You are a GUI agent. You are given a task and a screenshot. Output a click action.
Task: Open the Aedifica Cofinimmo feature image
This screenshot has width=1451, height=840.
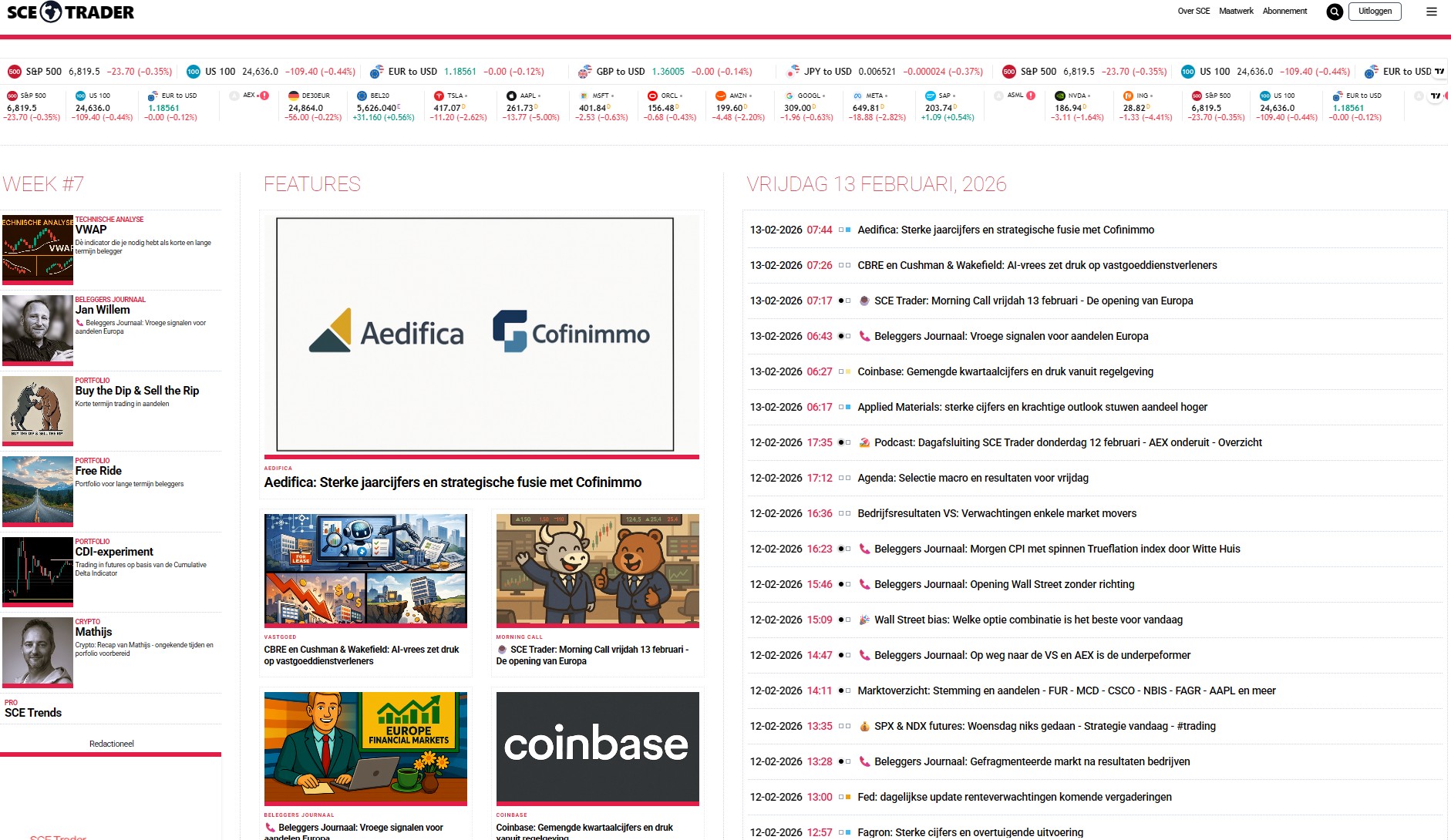coord(481,334)
